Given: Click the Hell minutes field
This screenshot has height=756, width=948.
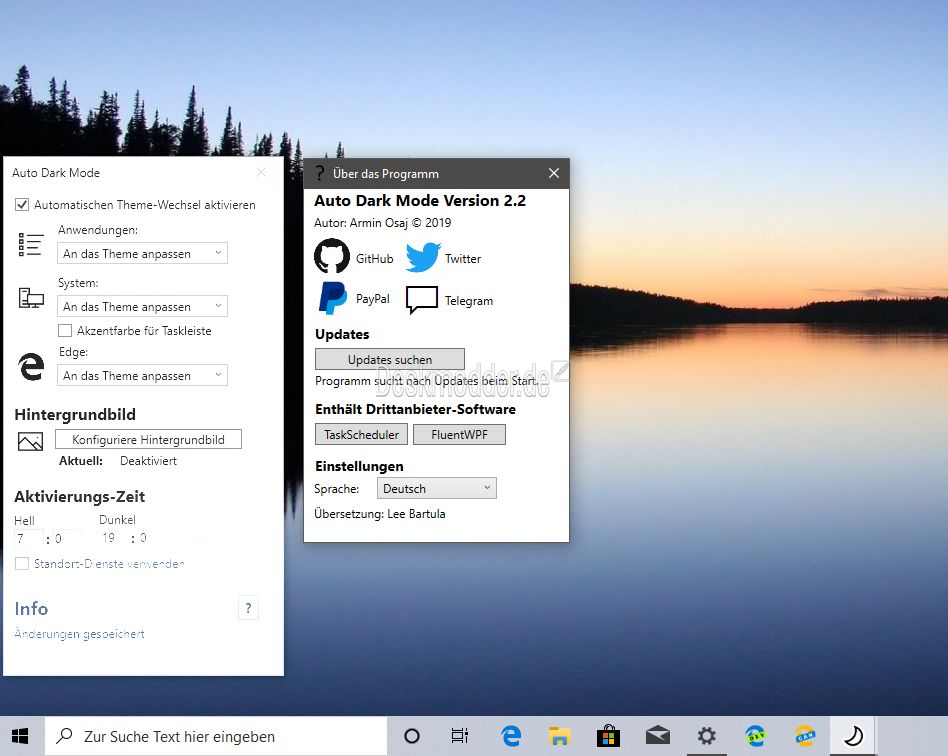Looking at the screenshot, I should (67, 538).
